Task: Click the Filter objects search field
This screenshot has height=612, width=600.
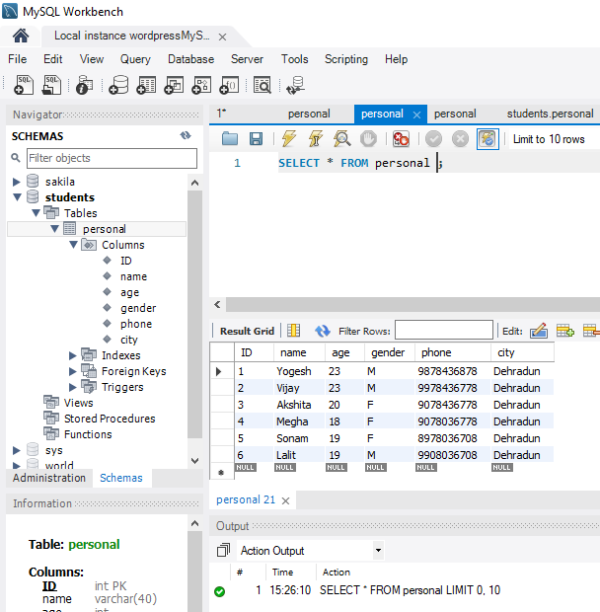Action: point(112,158)
